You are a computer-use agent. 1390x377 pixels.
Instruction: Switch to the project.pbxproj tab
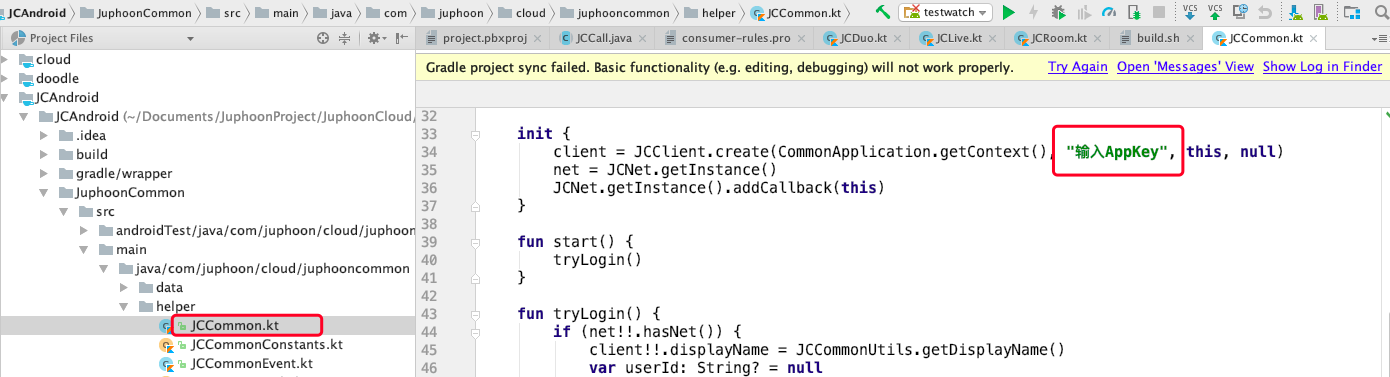[484, 38]
